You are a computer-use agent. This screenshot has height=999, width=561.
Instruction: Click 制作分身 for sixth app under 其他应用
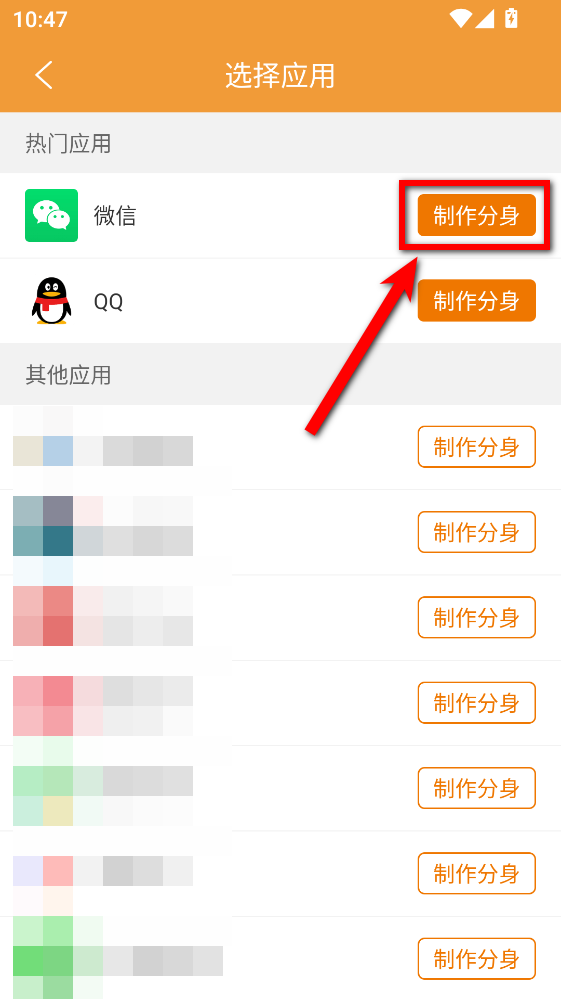click(476, 873)
